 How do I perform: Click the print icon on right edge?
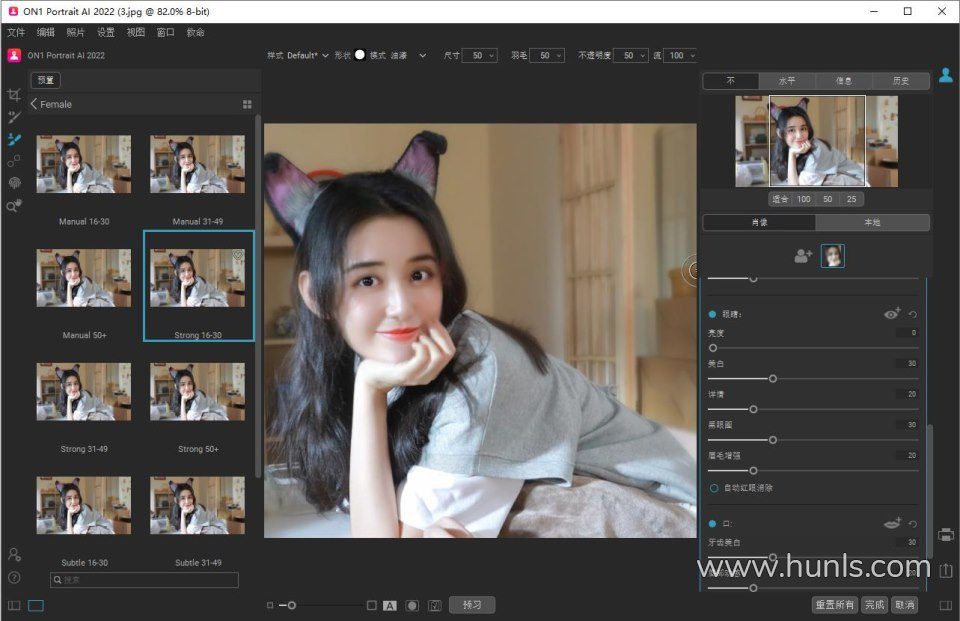[x=946, y=534]
